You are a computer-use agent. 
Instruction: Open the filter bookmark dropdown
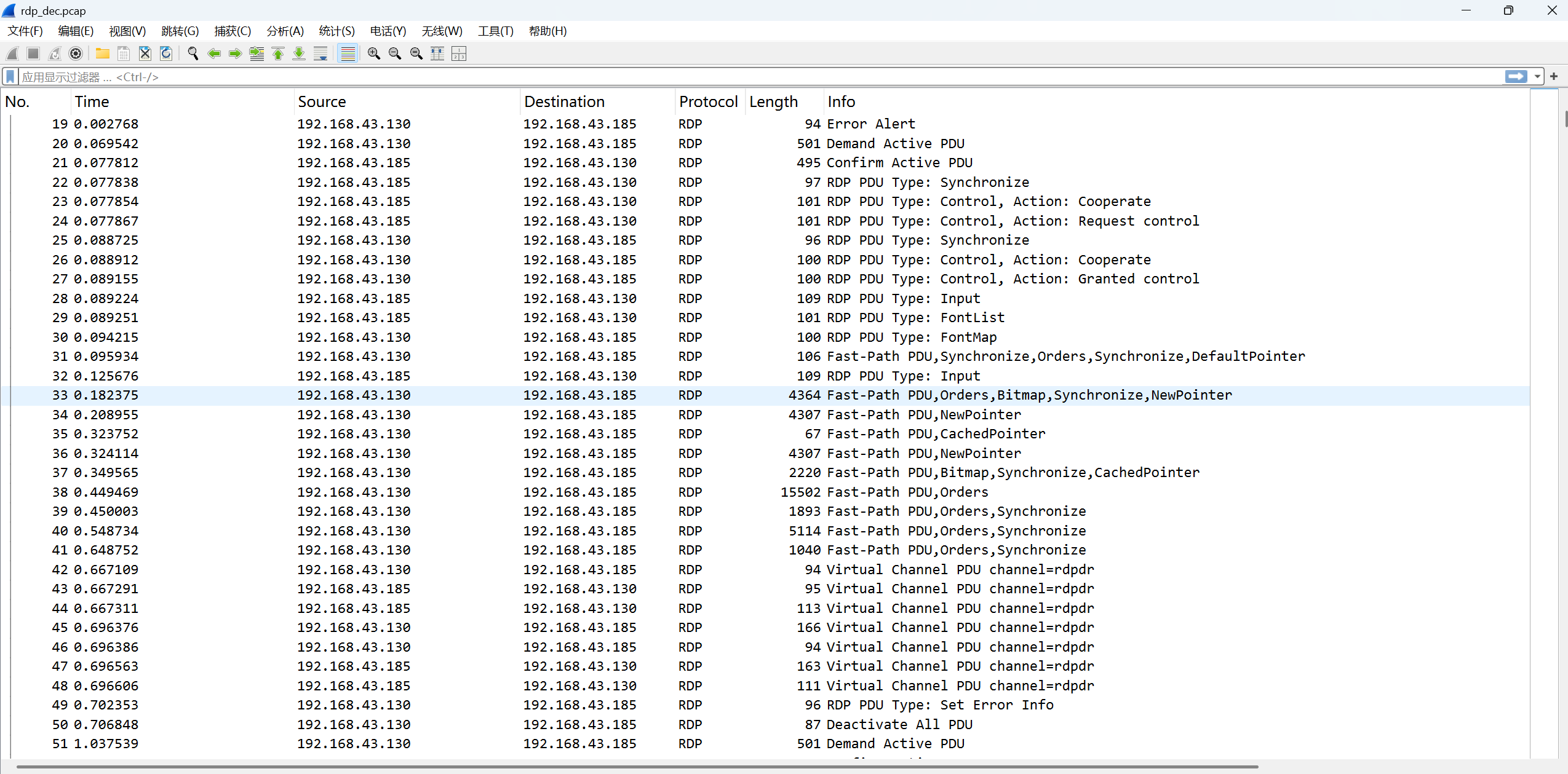[x=10, y=77]
